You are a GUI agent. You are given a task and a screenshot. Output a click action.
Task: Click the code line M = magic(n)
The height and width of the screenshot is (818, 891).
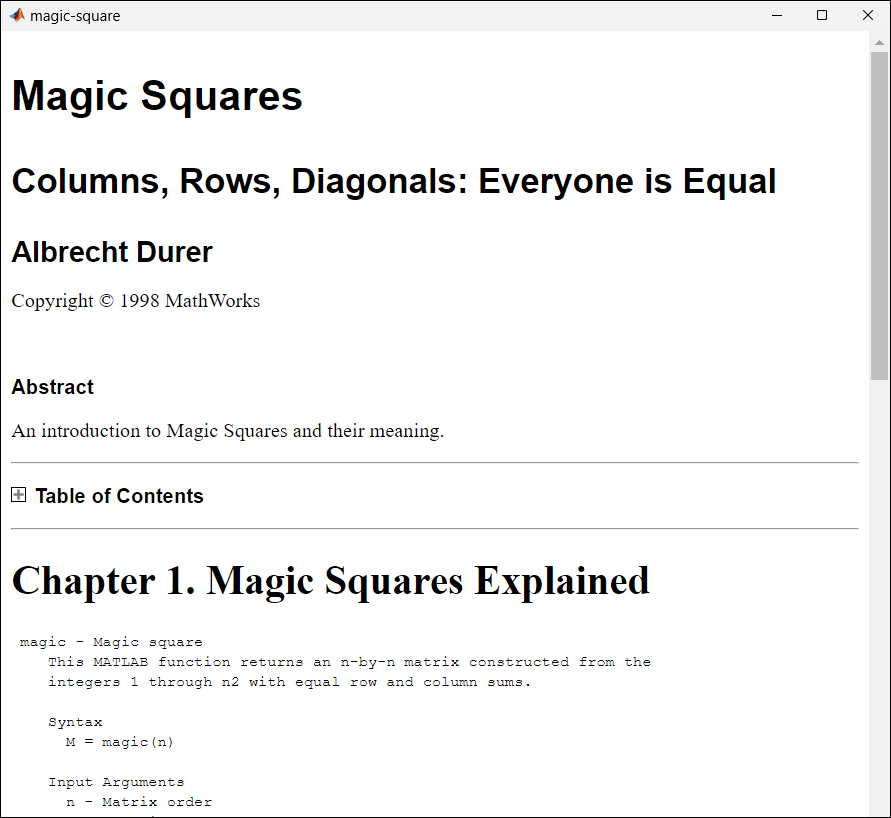121,741
